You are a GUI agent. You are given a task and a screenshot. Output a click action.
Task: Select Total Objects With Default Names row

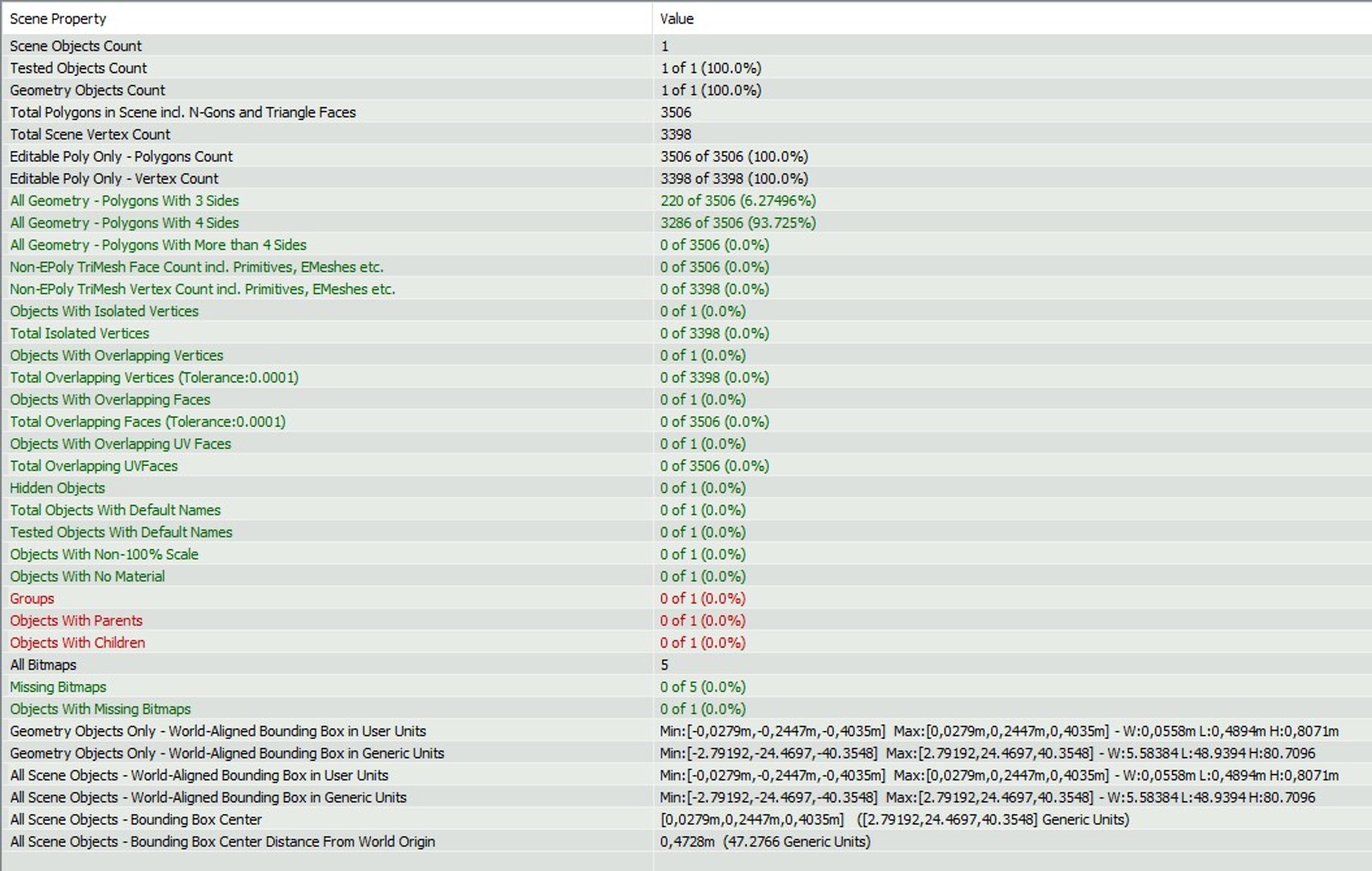[686, 510]
